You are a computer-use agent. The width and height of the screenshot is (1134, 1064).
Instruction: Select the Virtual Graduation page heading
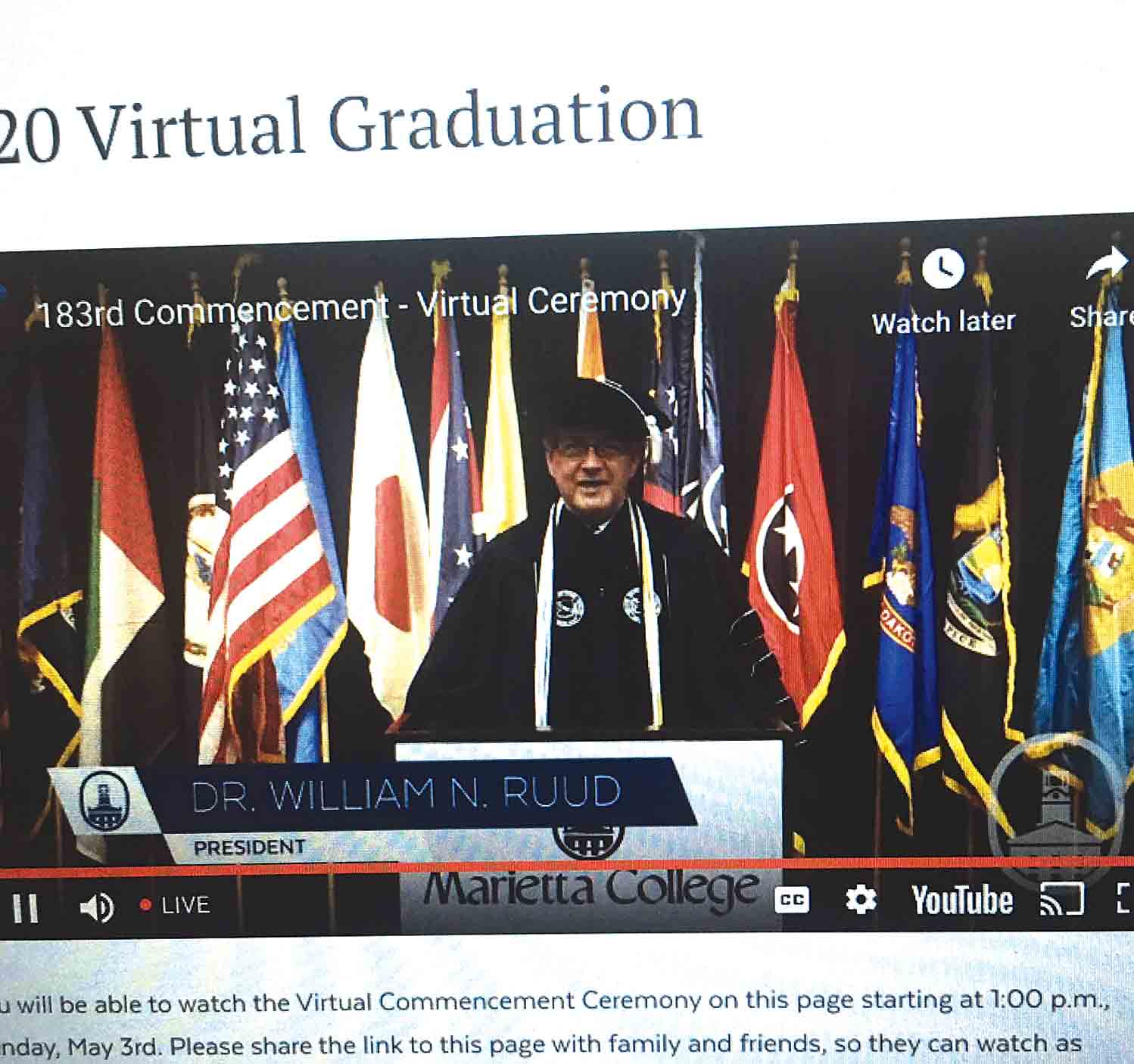[x=350, y=126]
